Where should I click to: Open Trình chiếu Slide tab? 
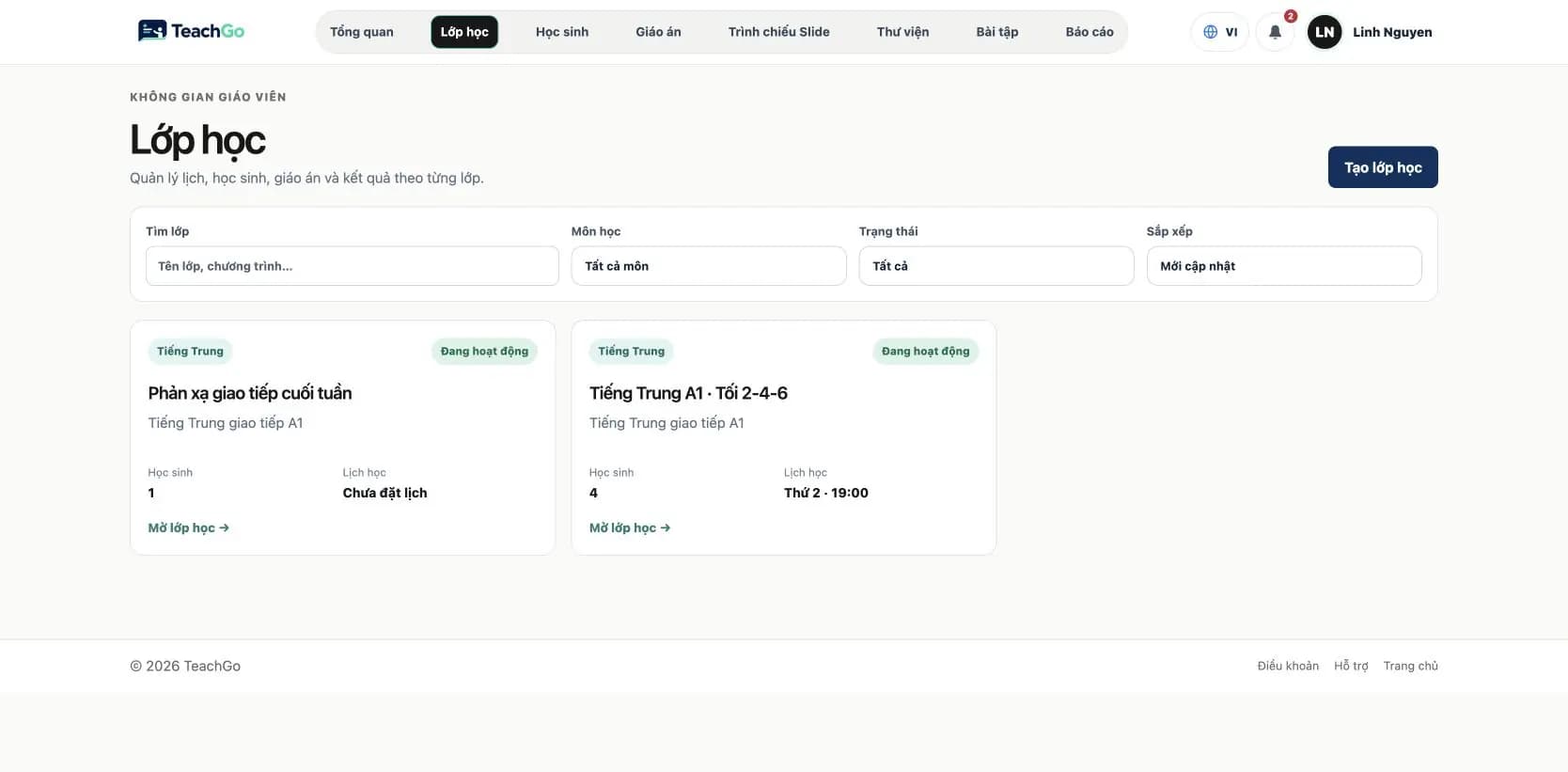click(x=778, y=32)
